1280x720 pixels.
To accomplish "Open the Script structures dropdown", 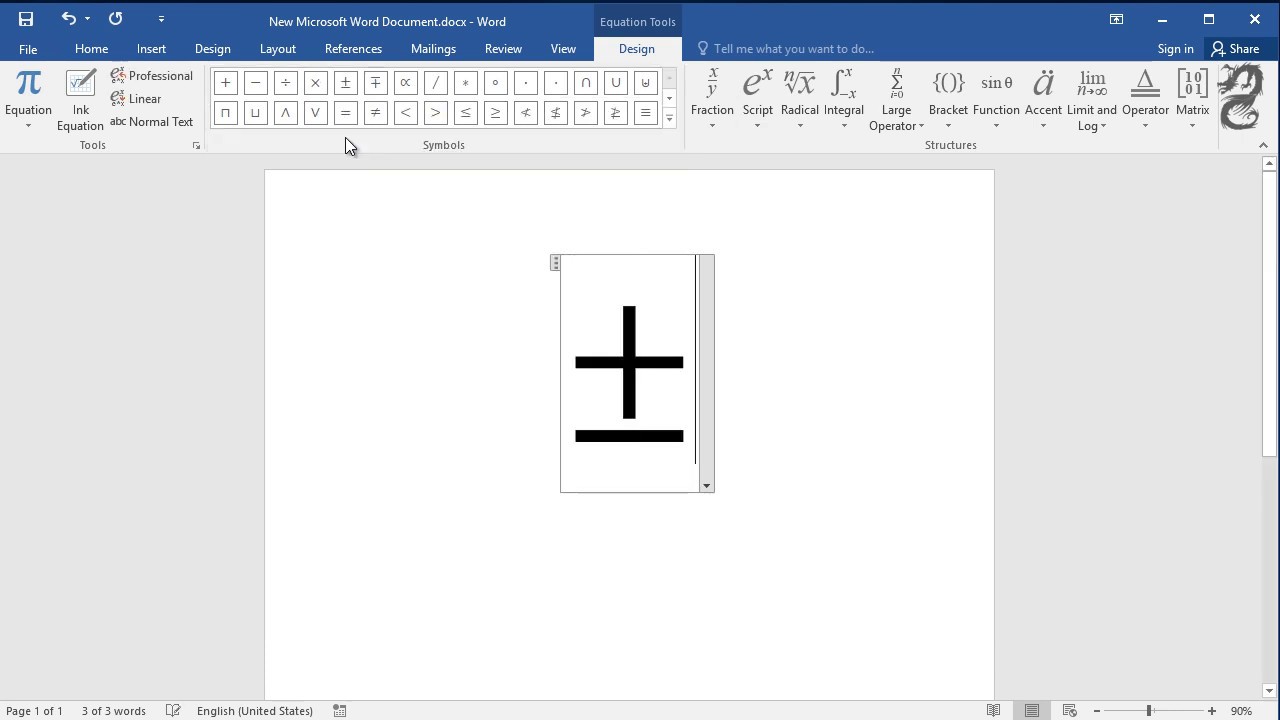I will 757,100.
